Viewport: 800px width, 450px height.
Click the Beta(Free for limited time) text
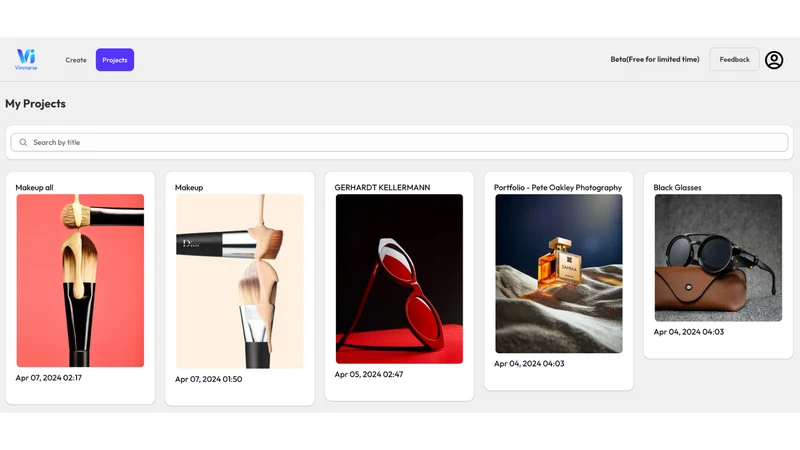click(x=655, y=59)
